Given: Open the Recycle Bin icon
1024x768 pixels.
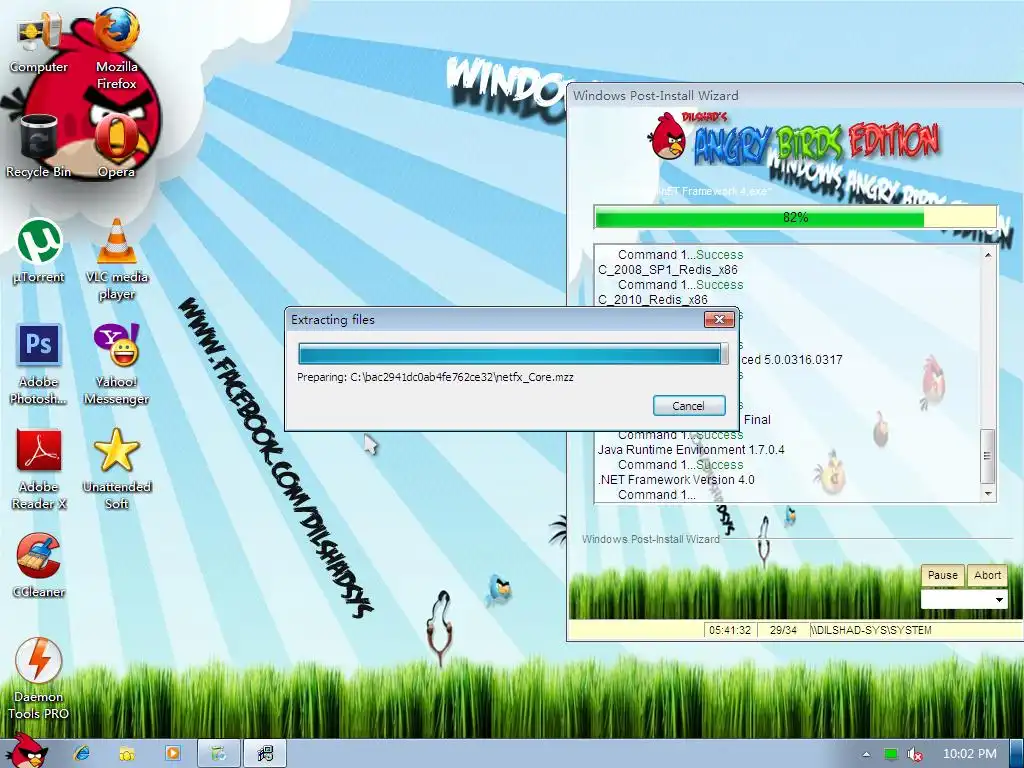Looking at the screenshot, I should tap(39, 146).
